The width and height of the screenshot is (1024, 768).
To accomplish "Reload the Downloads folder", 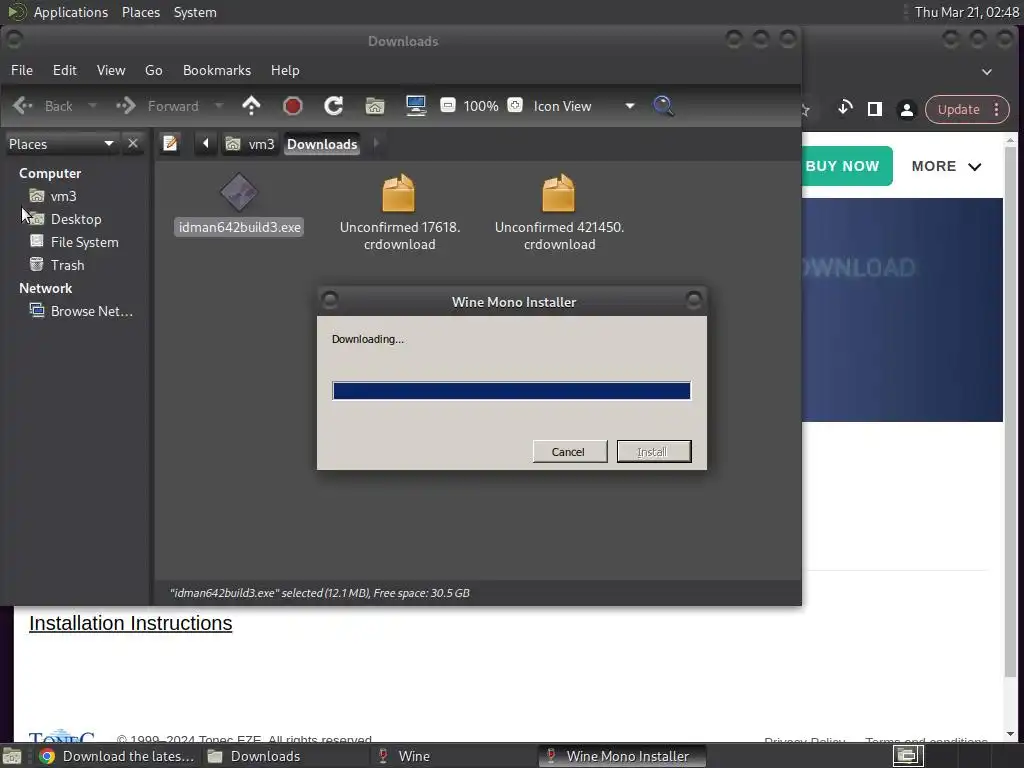I will pyautogui.click(x=334, y=106).
